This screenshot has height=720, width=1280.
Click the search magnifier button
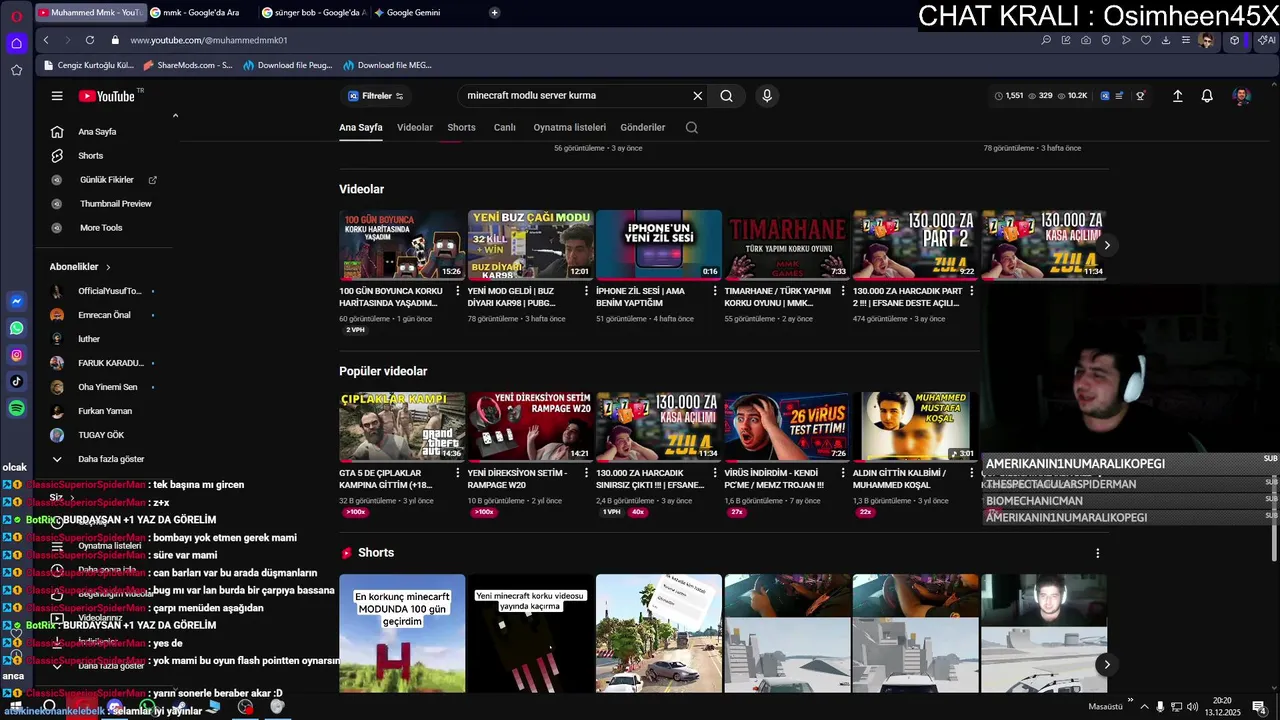(x=727, y=96)
